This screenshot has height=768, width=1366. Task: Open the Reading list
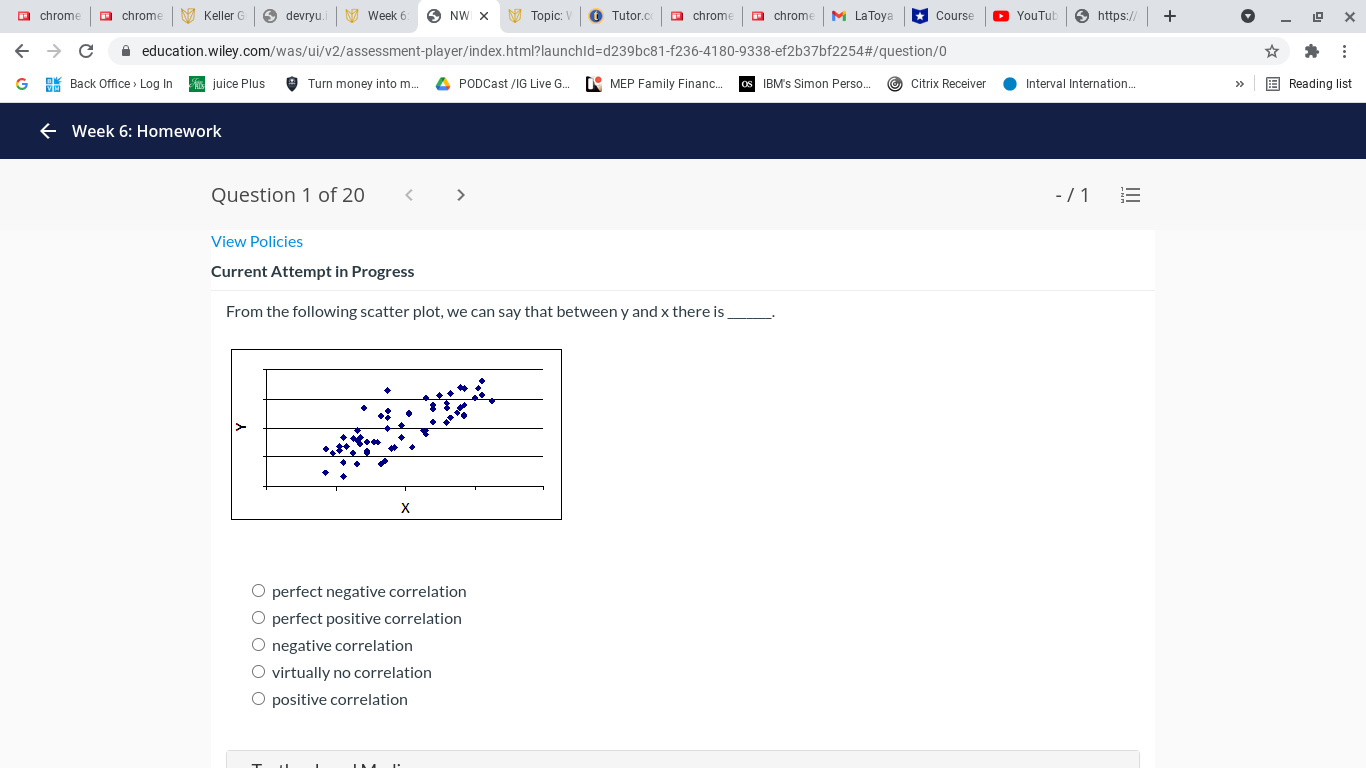[1309, 84]
